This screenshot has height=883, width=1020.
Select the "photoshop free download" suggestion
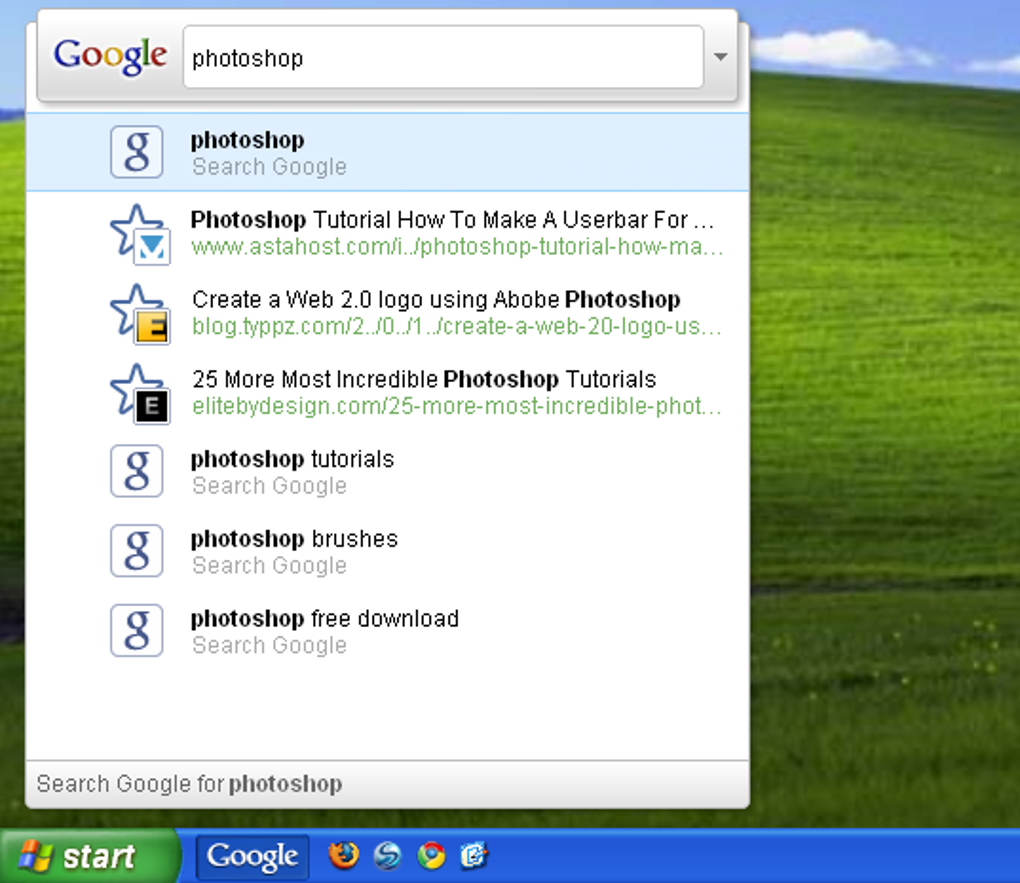click(388, 631)
